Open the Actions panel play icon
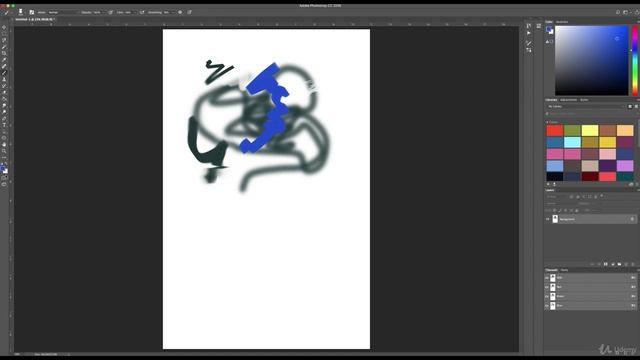 [x=529, y=33]
